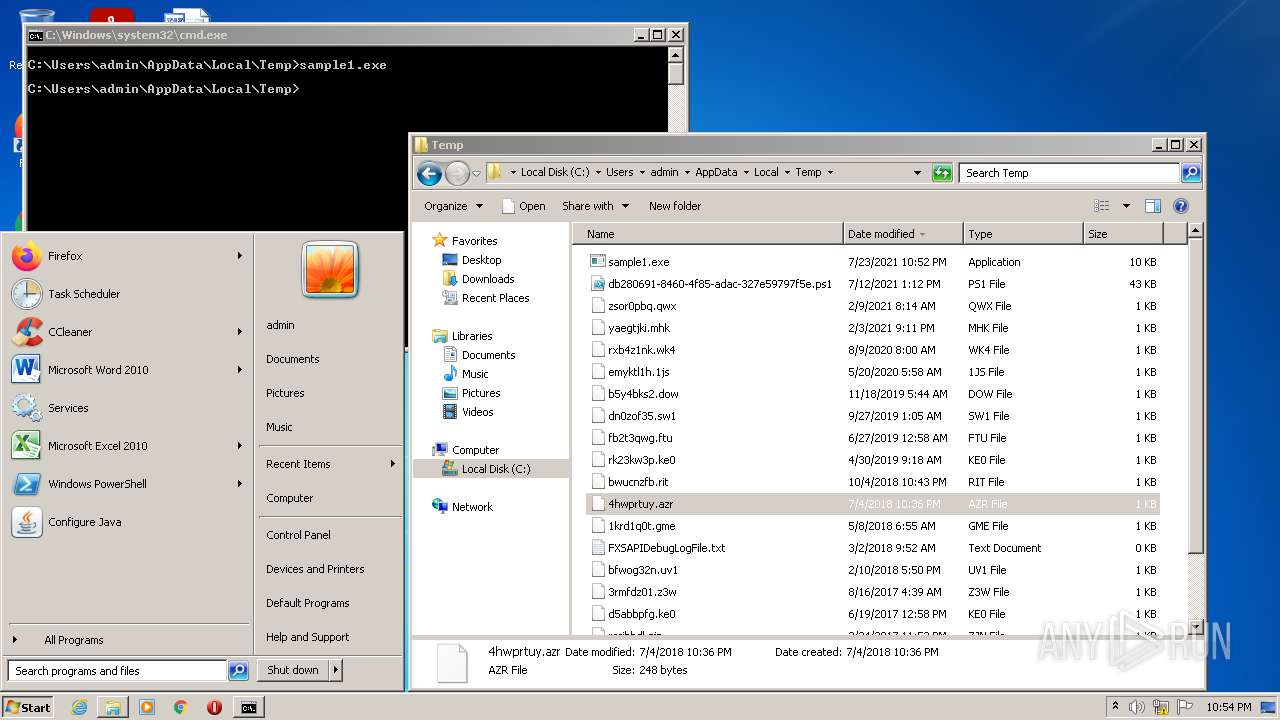
Task: Open Configure Java
Action: coord(127,522)
